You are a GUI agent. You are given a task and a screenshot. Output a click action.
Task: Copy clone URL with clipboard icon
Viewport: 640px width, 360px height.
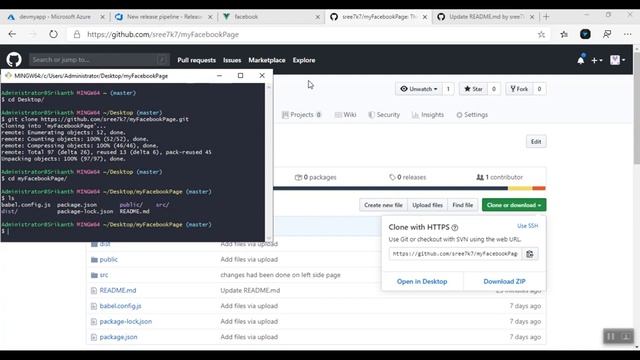coord(529,254)
